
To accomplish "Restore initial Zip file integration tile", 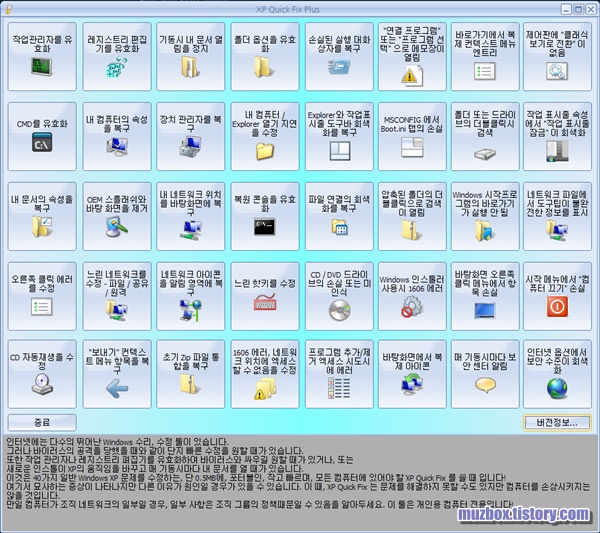I will [191, 374].
